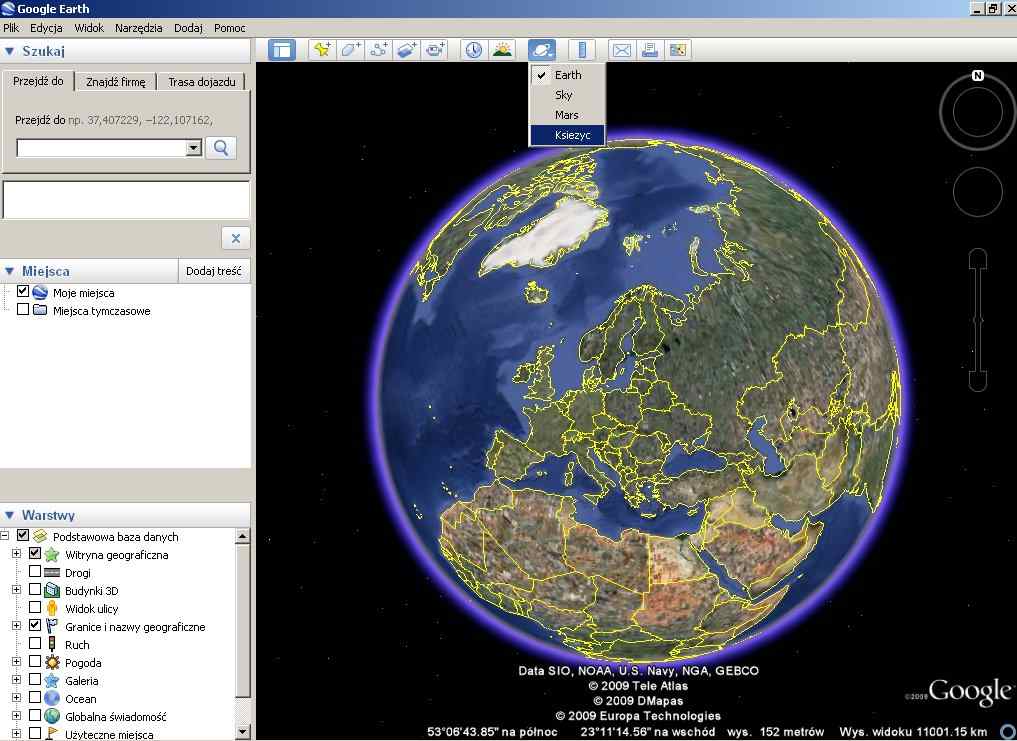Enable the Drogi layer checkbox

[x=35, y=572]
